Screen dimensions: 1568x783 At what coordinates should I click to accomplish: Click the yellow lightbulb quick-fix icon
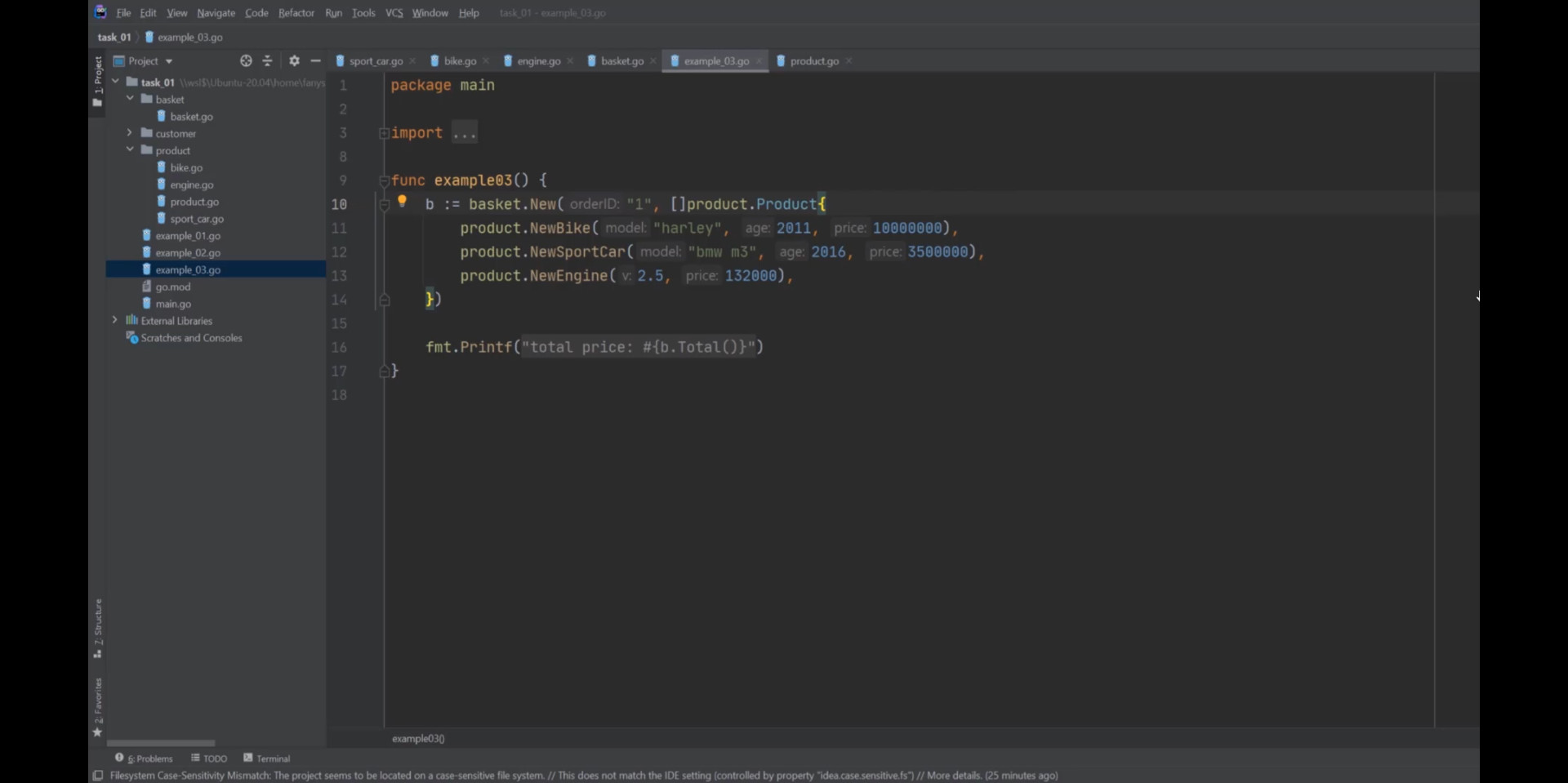pyautogui.click(x=402, y=201)
